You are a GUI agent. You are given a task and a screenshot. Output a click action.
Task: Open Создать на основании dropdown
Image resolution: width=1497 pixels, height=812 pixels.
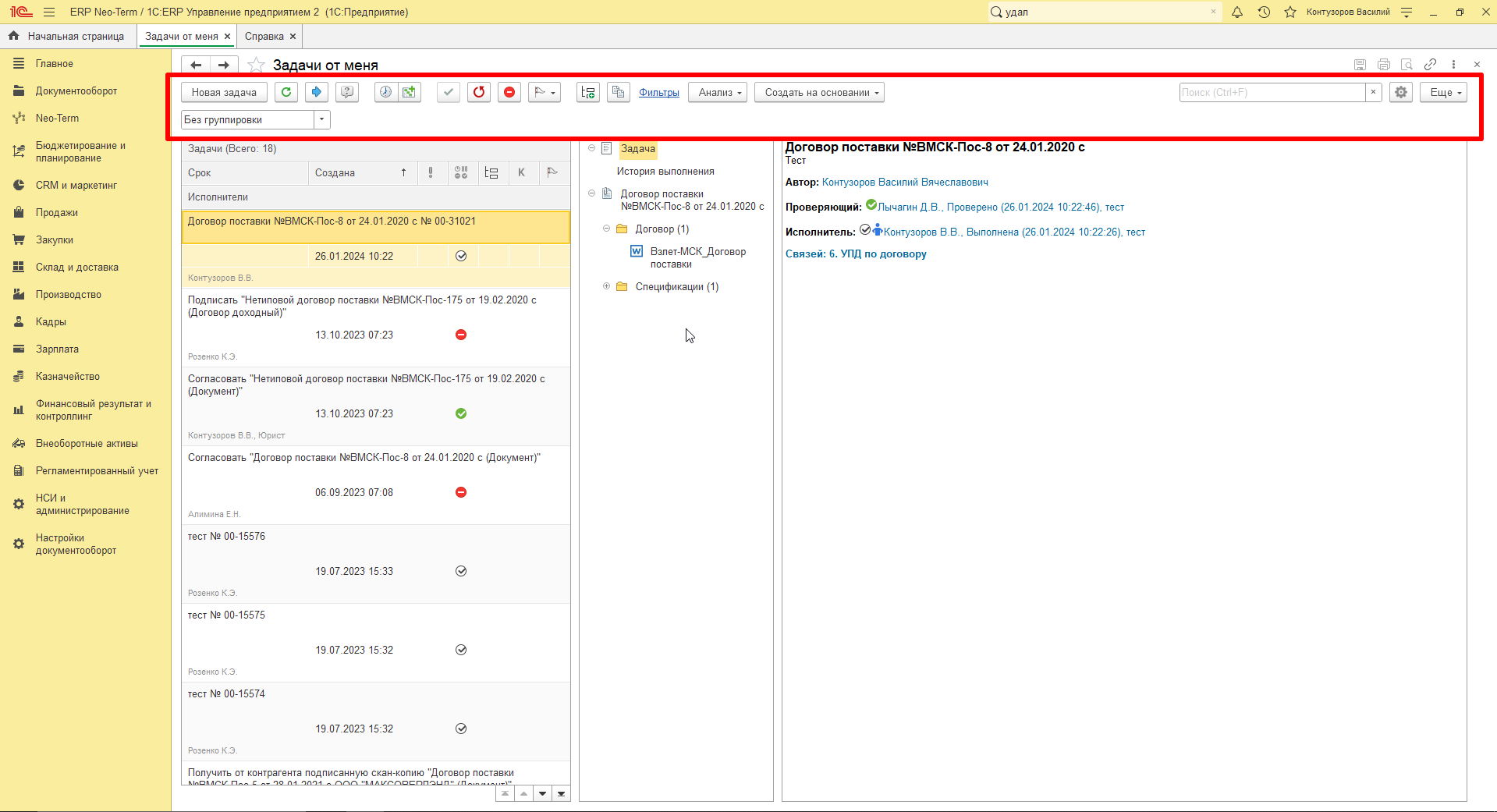[x=819, y=92]
